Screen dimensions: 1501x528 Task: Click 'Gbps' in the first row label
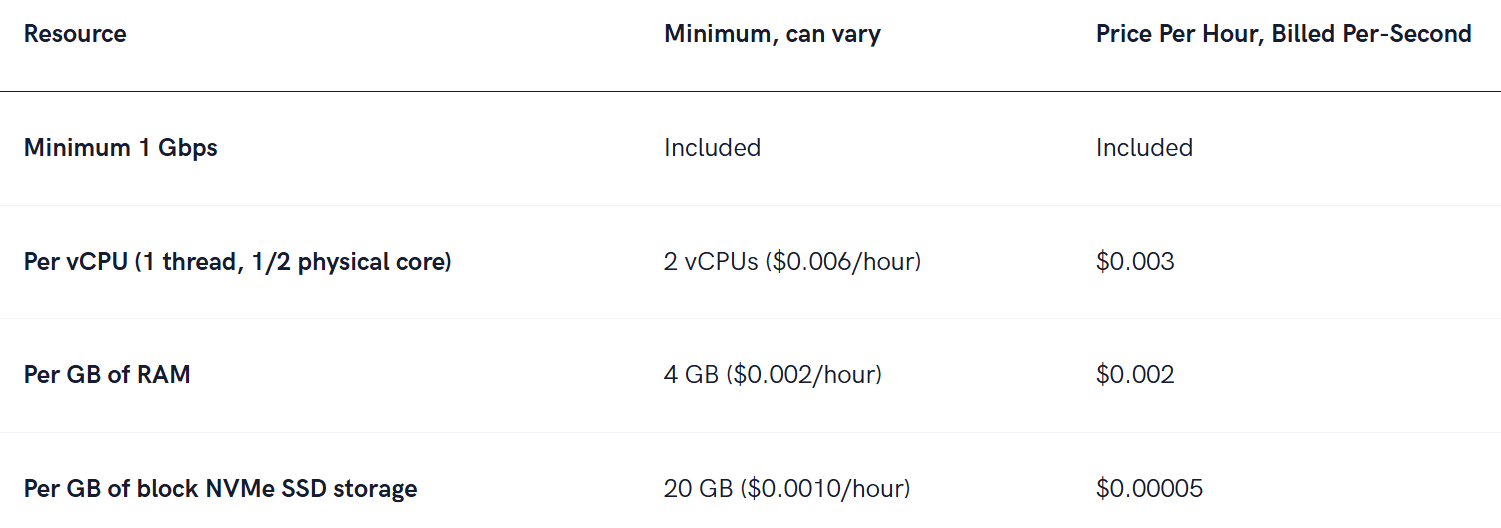tap(187, 148)
